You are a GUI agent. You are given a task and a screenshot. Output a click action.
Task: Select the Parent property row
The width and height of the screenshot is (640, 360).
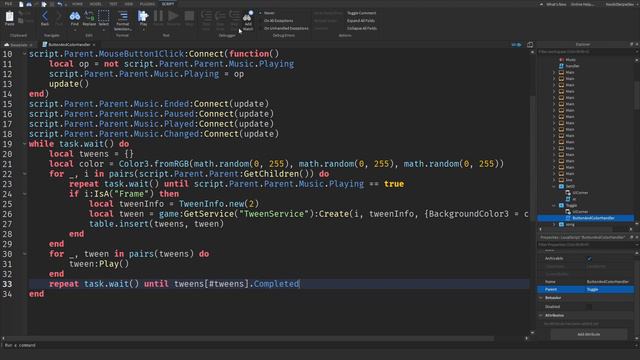585,289
